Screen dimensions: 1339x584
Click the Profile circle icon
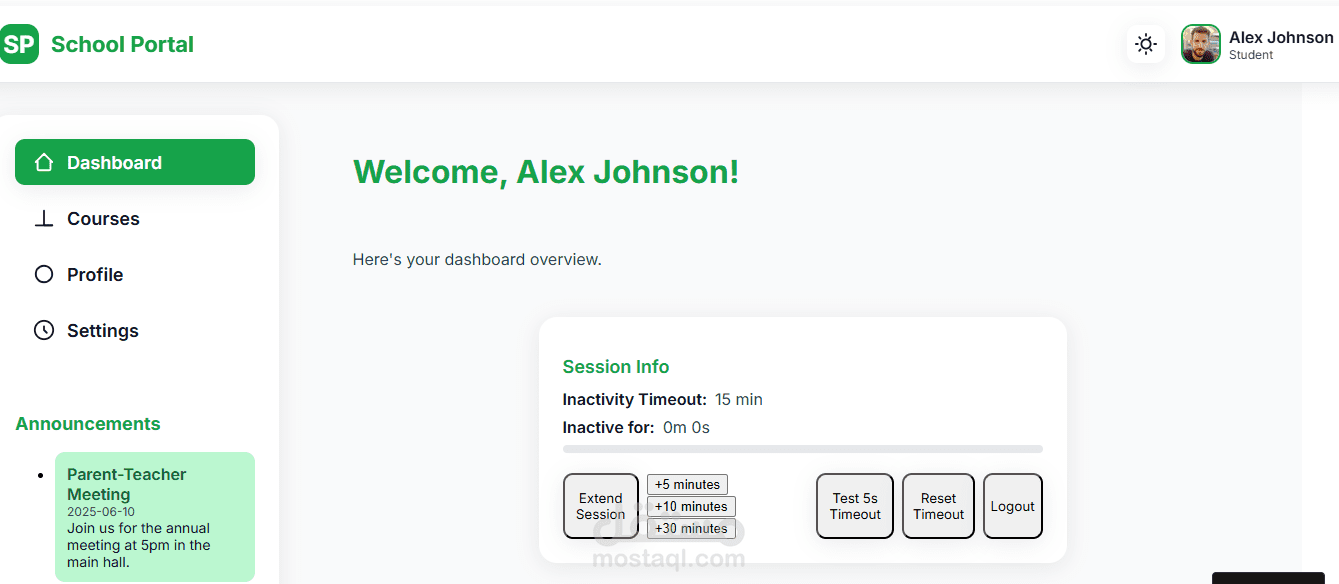click(44, 274)
